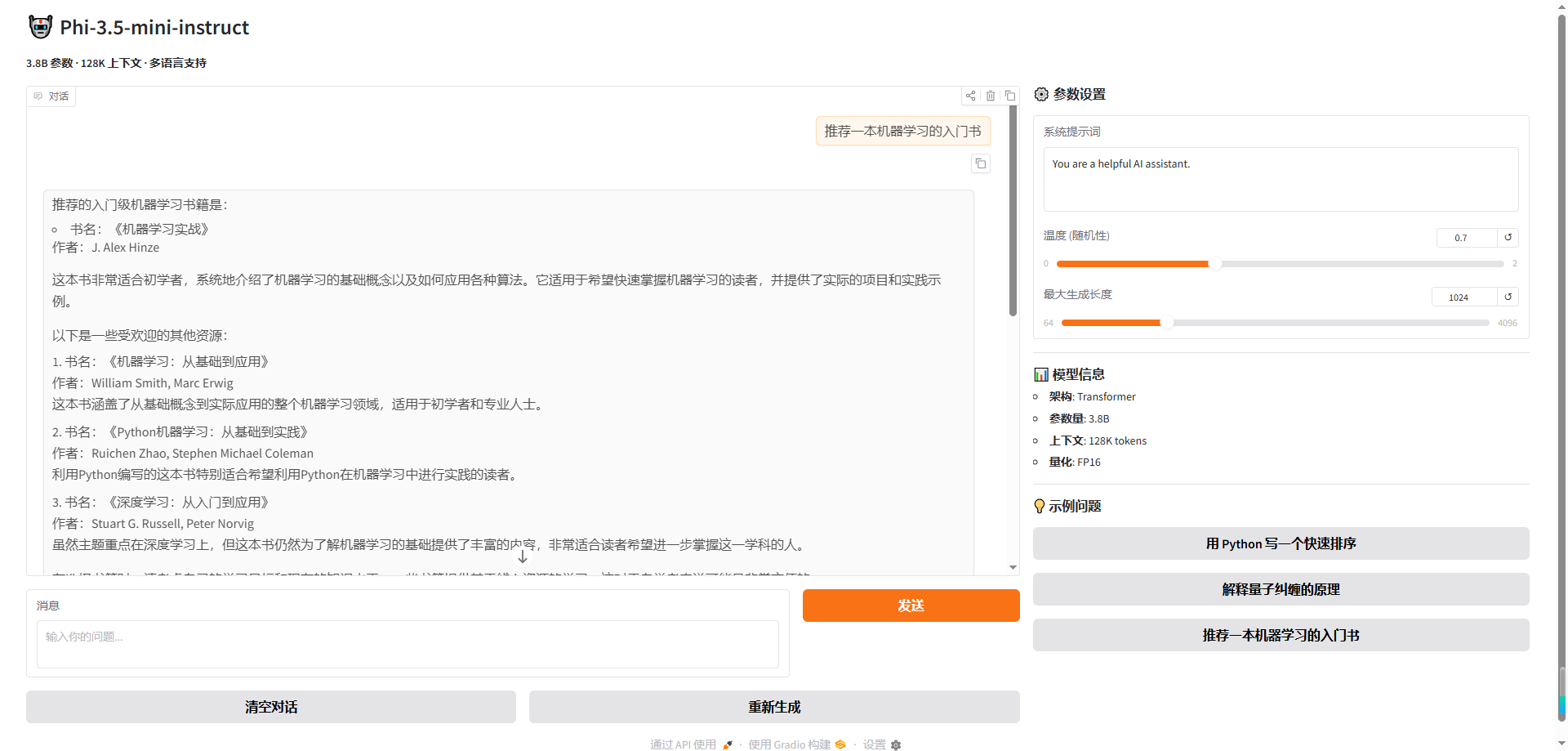This screenshot has height=751, width=1568.
Task: Click 重新生成 to regenerate response
Action: (x=774, y=707)
